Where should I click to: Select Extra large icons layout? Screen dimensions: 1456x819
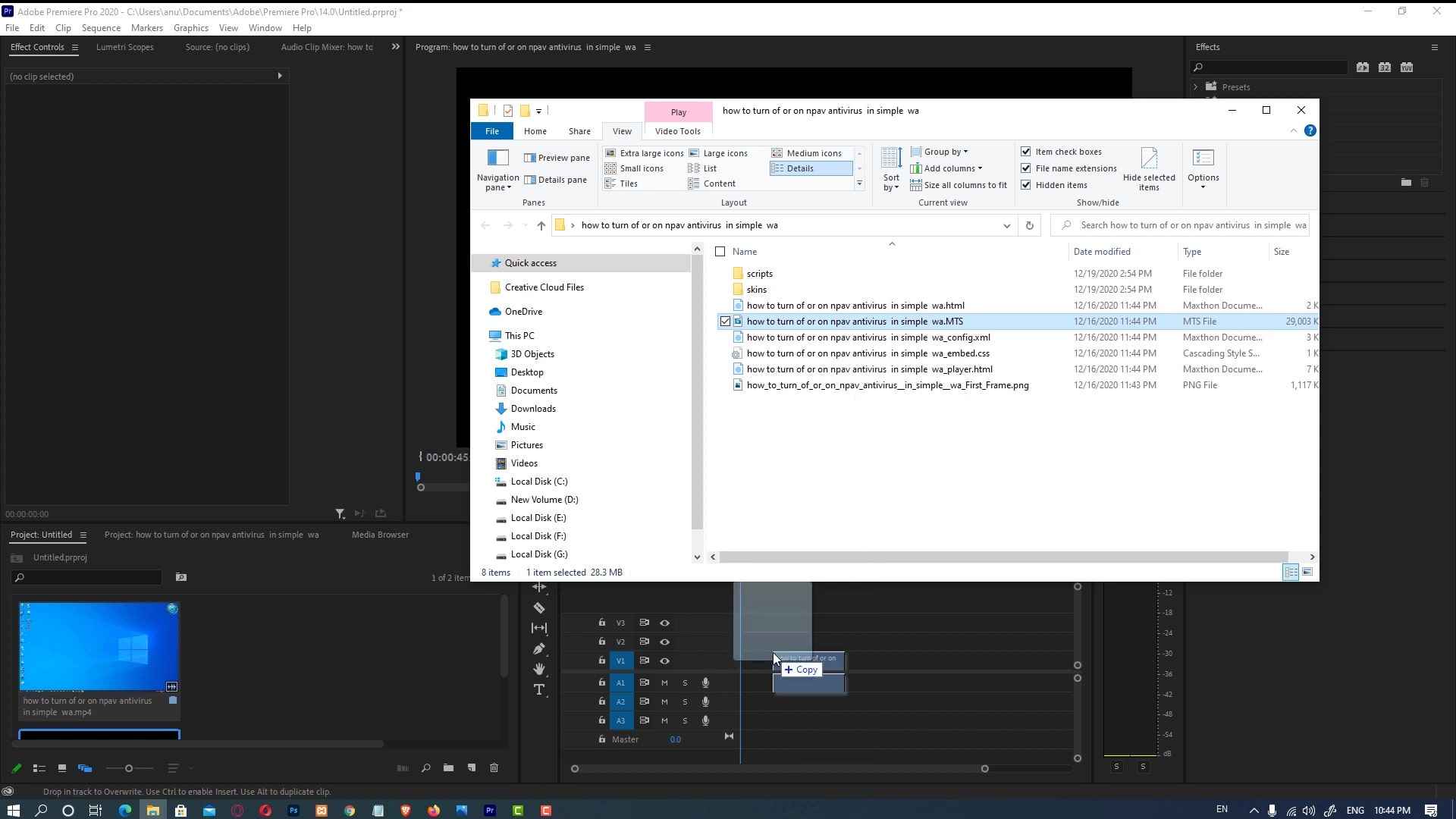pyautogui.click(x=644, y=153)
